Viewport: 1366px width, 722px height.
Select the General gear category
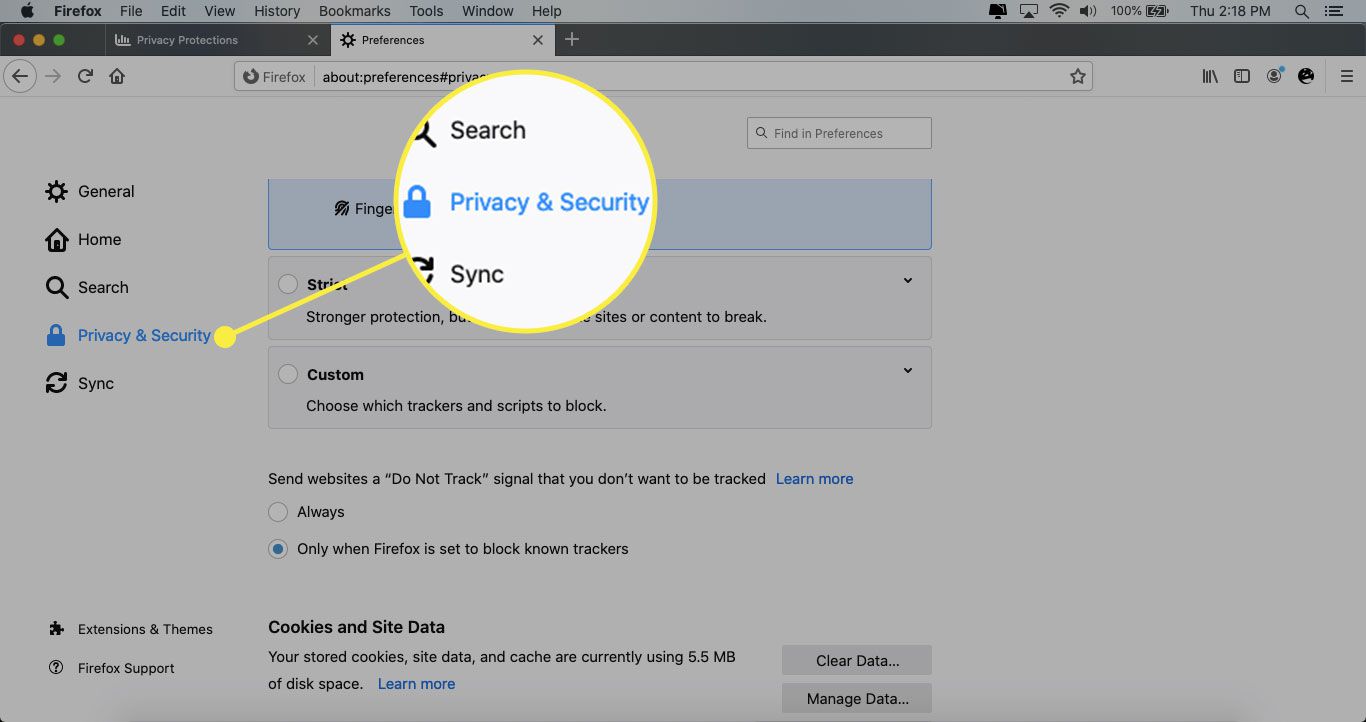pos(90,191)
